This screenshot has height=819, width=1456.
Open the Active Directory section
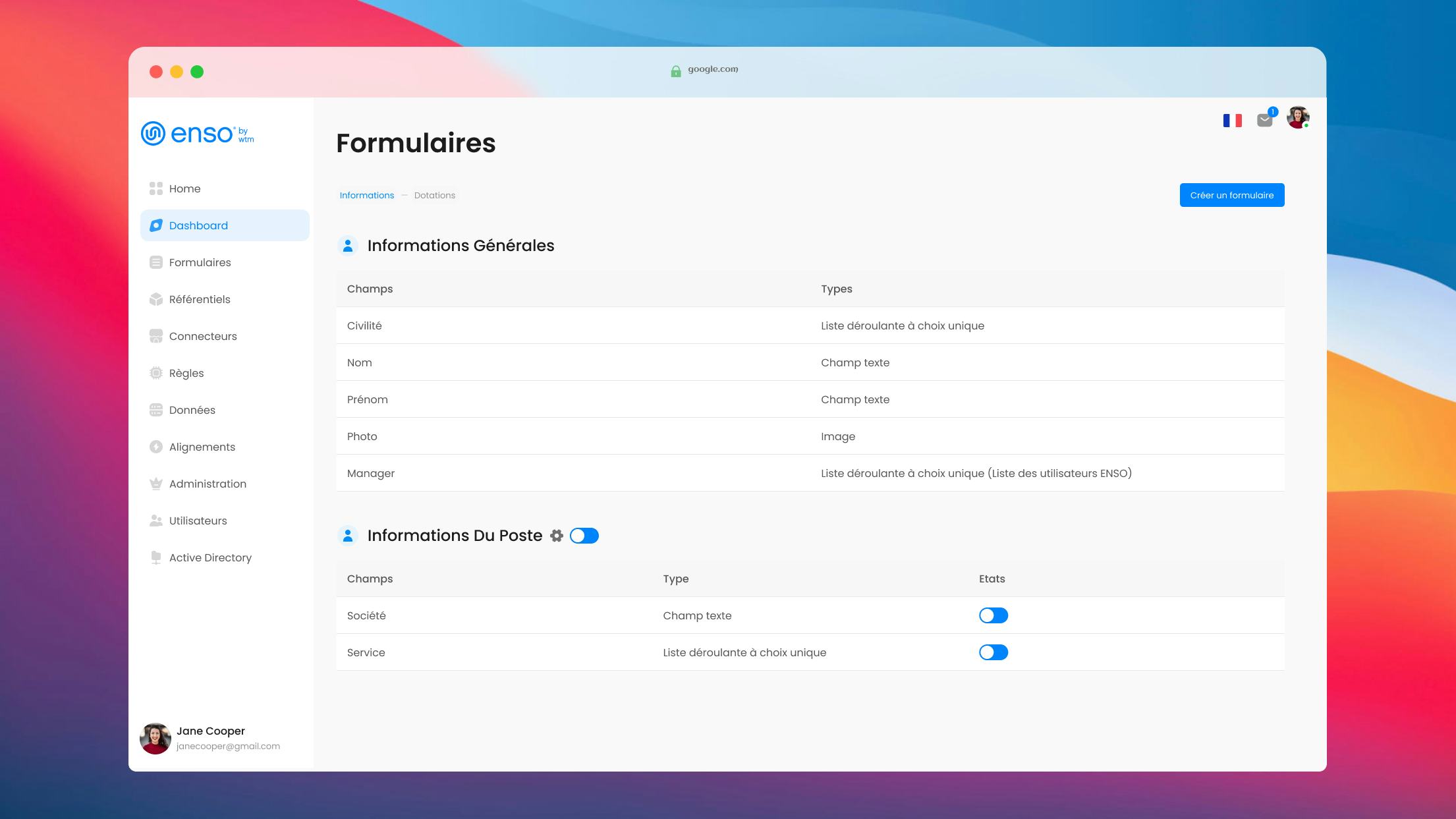(x=210, y=557)
